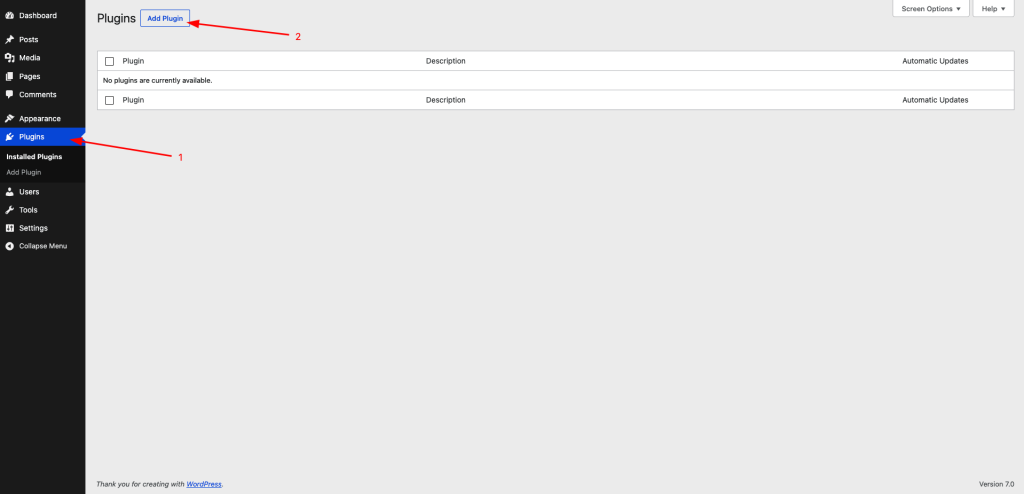Click the Automatic Updates header at top

[x=935, y=61]
